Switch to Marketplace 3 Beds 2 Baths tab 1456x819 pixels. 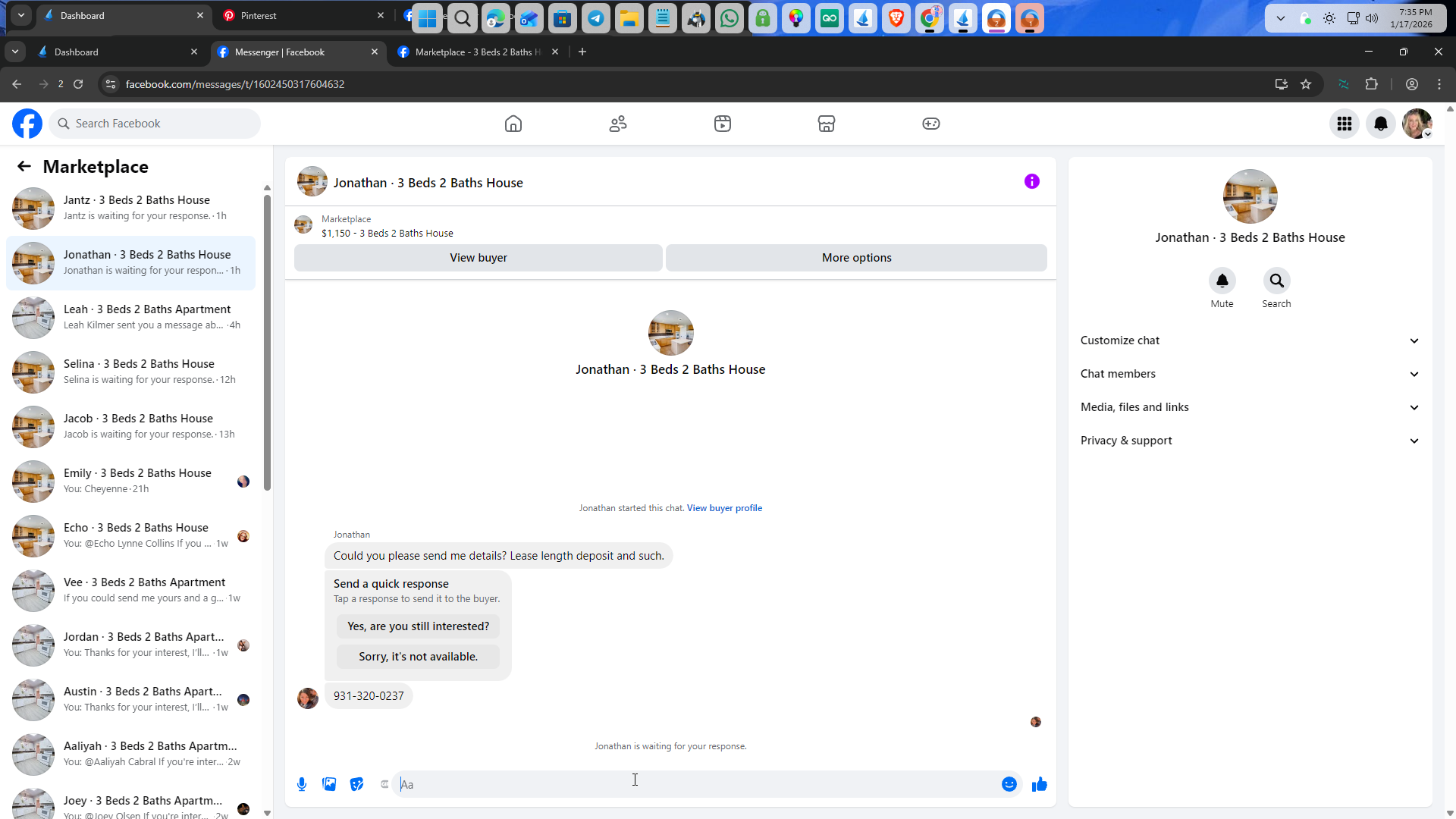click(477, 52)
